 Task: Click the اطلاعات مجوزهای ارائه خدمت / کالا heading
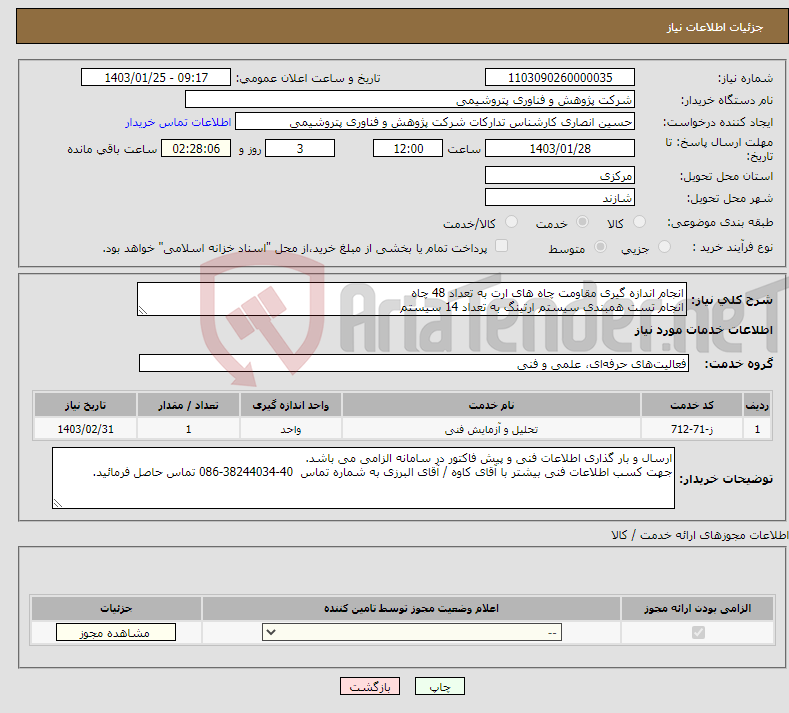699,535
